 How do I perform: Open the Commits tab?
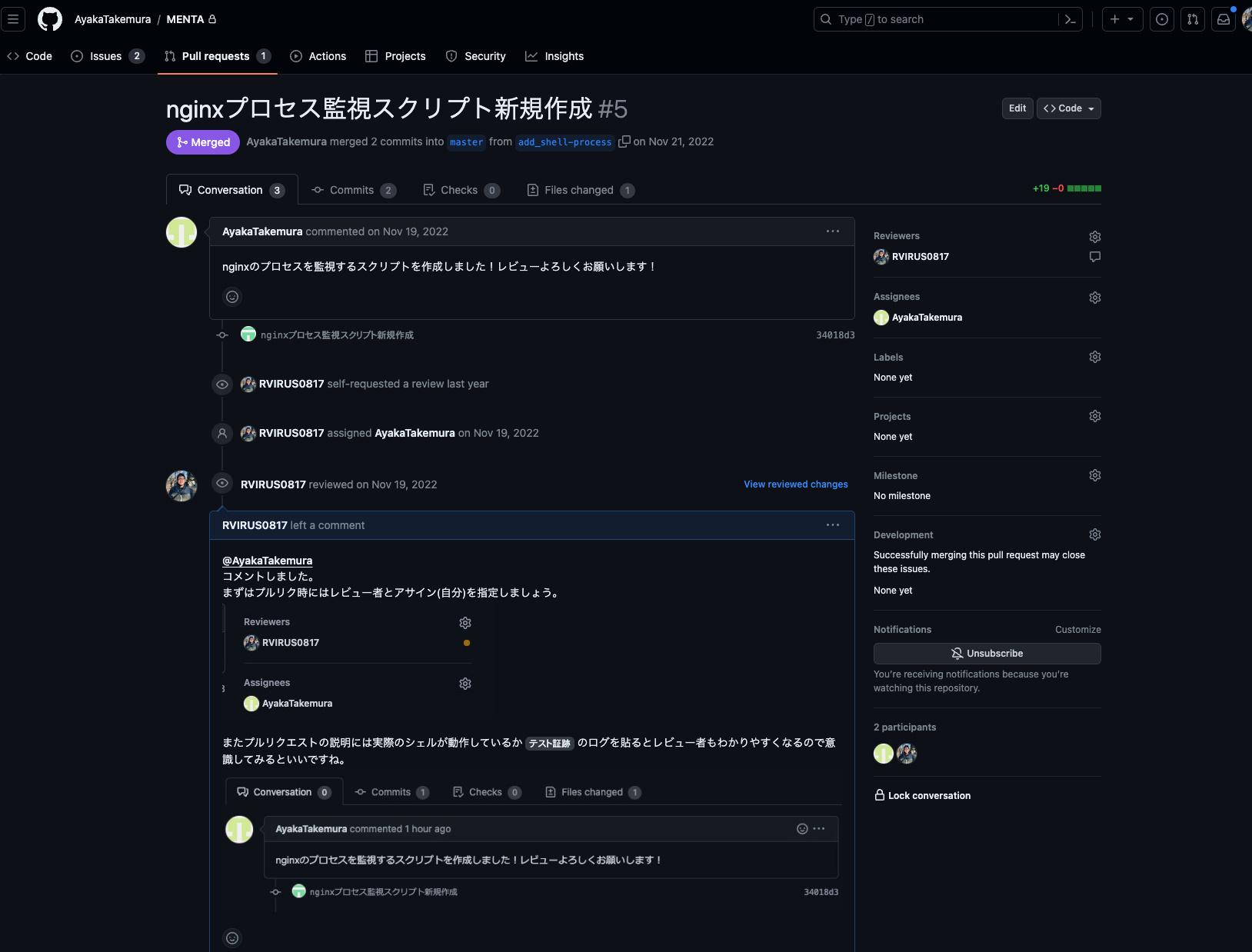352,190
